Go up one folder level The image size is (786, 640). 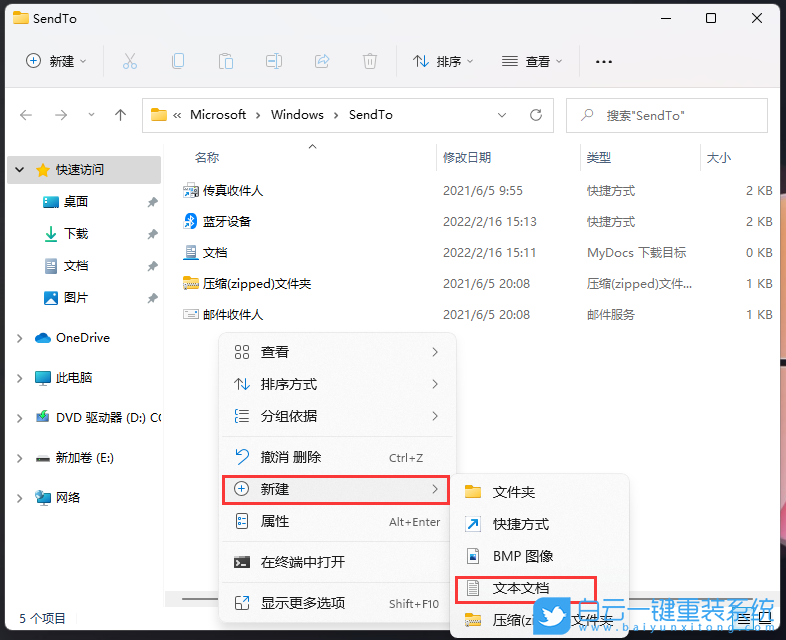(120, 115)
